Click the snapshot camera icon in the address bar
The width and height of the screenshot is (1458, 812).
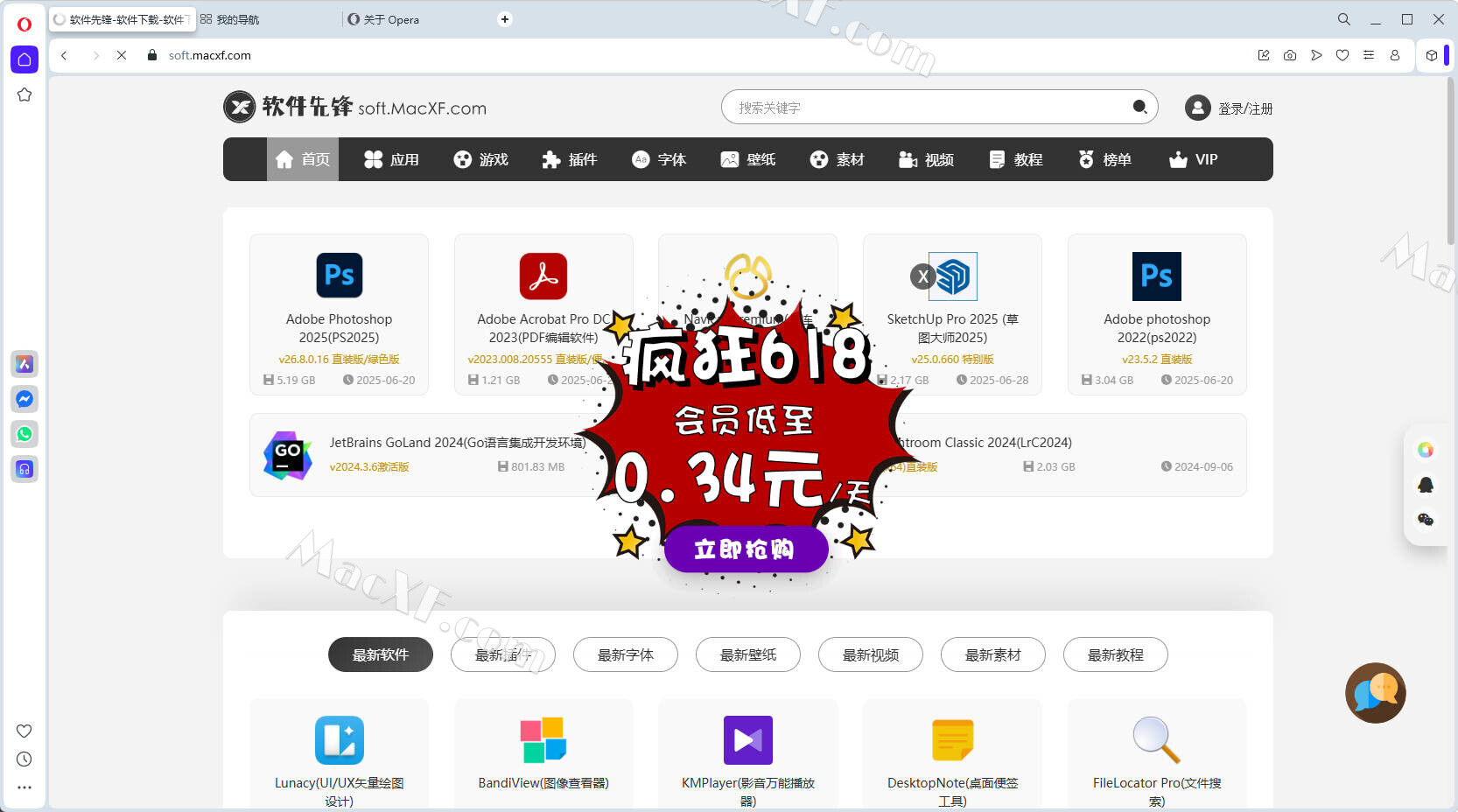coord(1290,55)
